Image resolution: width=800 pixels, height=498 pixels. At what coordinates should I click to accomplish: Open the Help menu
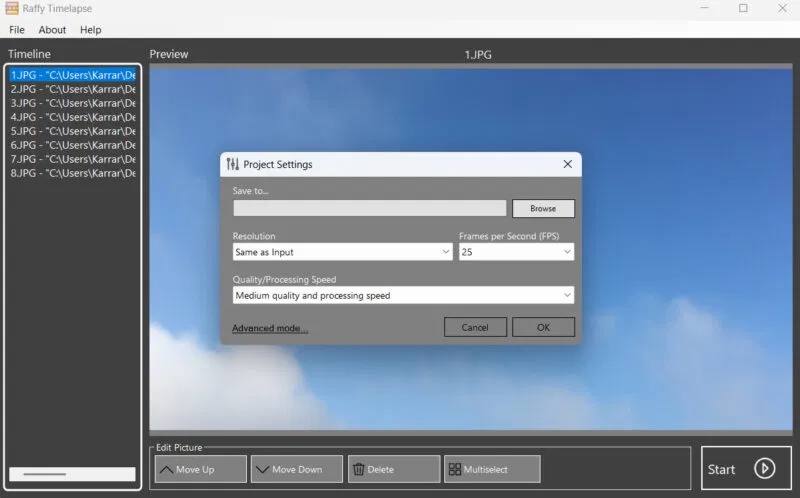point(91,30)
